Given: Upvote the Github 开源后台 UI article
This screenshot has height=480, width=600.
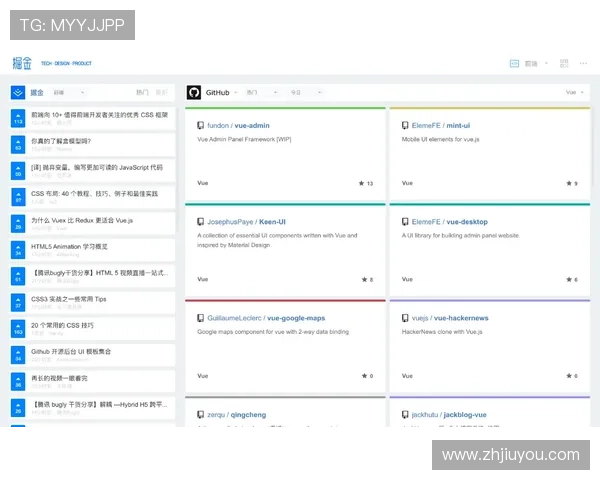Looking at the screenshot, I should click(18, 355).
